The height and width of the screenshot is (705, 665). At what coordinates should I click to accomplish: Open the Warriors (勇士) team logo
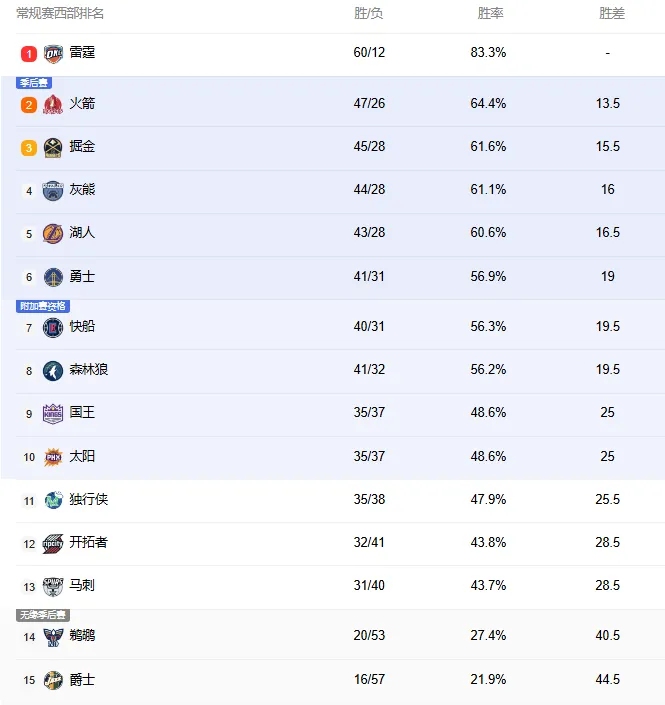[x=53, y=277]
